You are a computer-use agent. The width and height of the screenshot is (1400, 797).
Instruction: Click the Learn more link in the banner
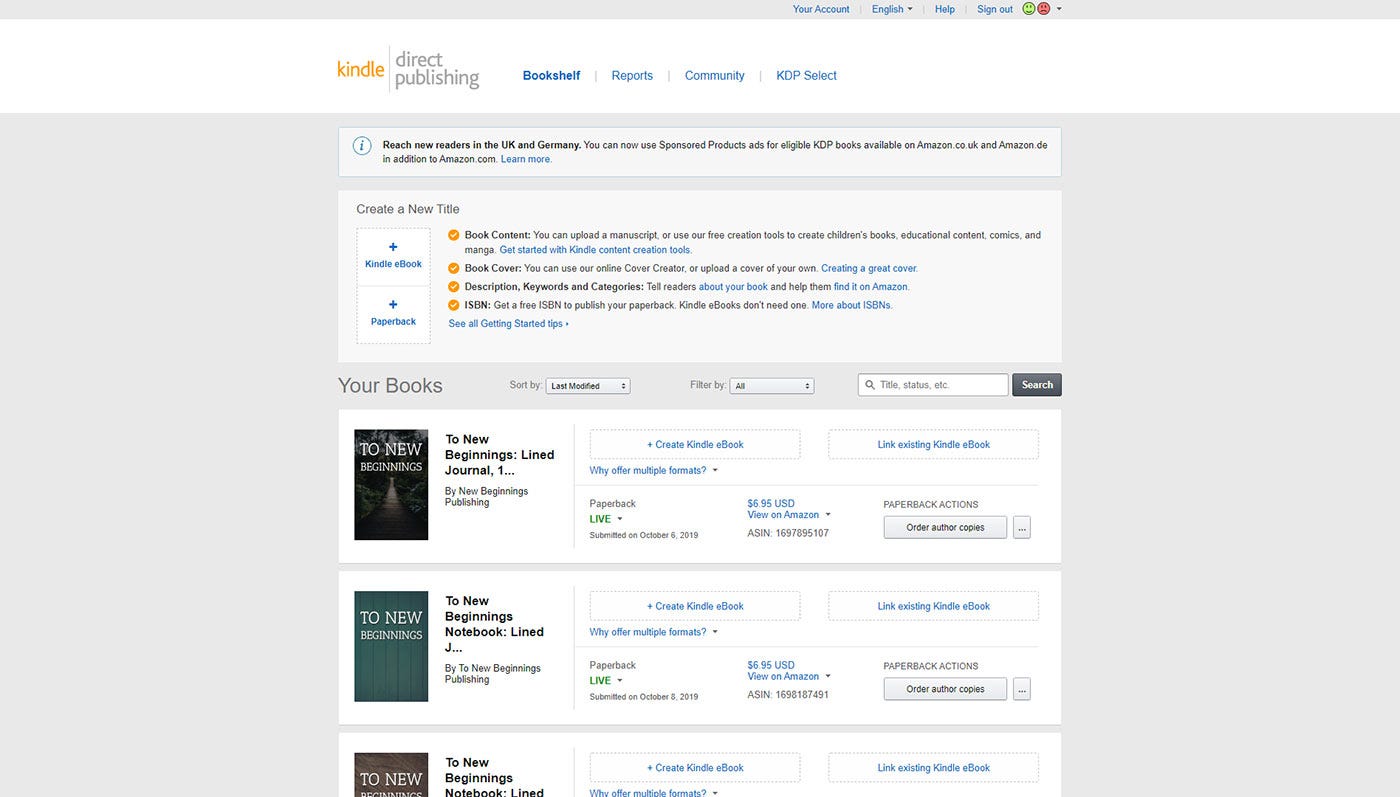526,159
